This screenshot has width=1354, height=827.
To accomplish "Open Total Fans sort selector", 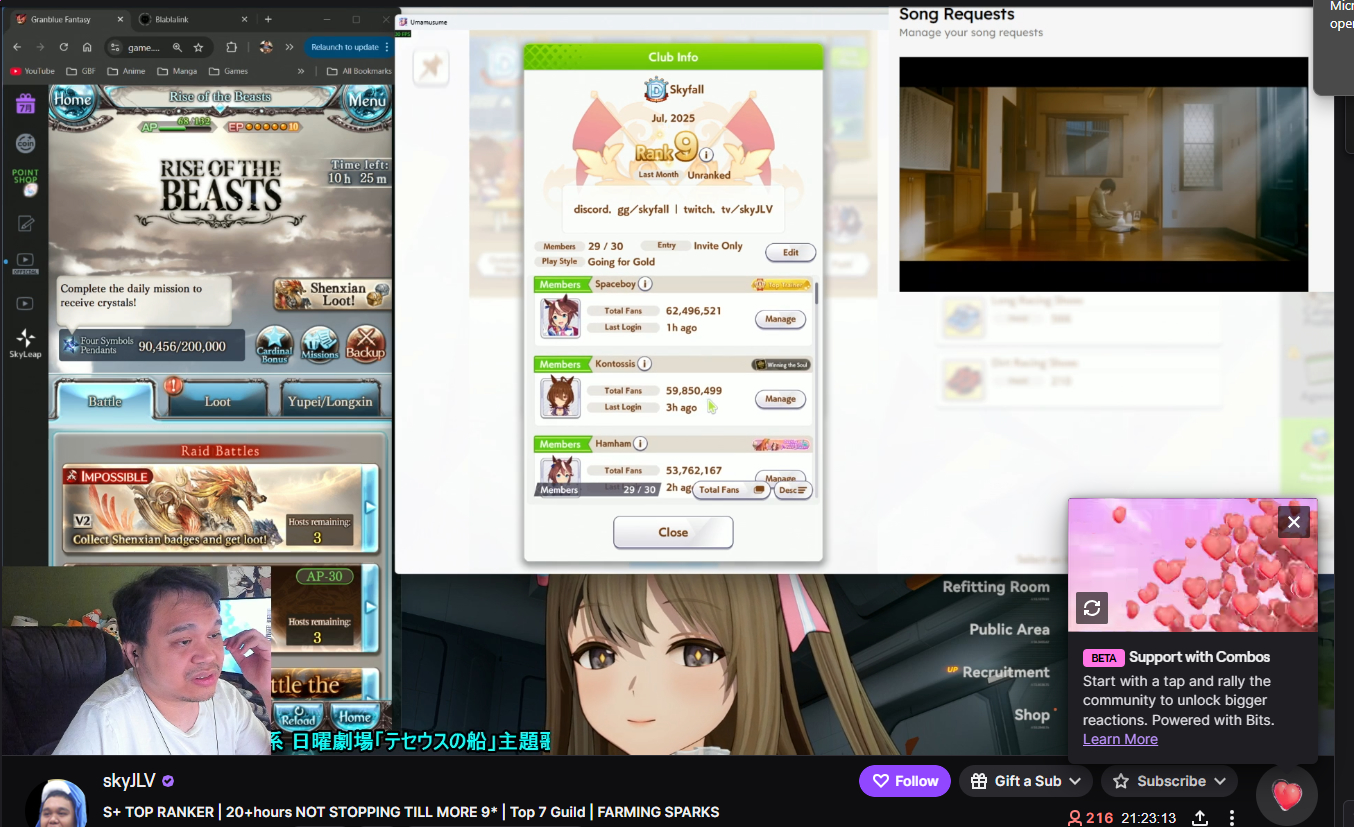I will click(x=731, y=490).
